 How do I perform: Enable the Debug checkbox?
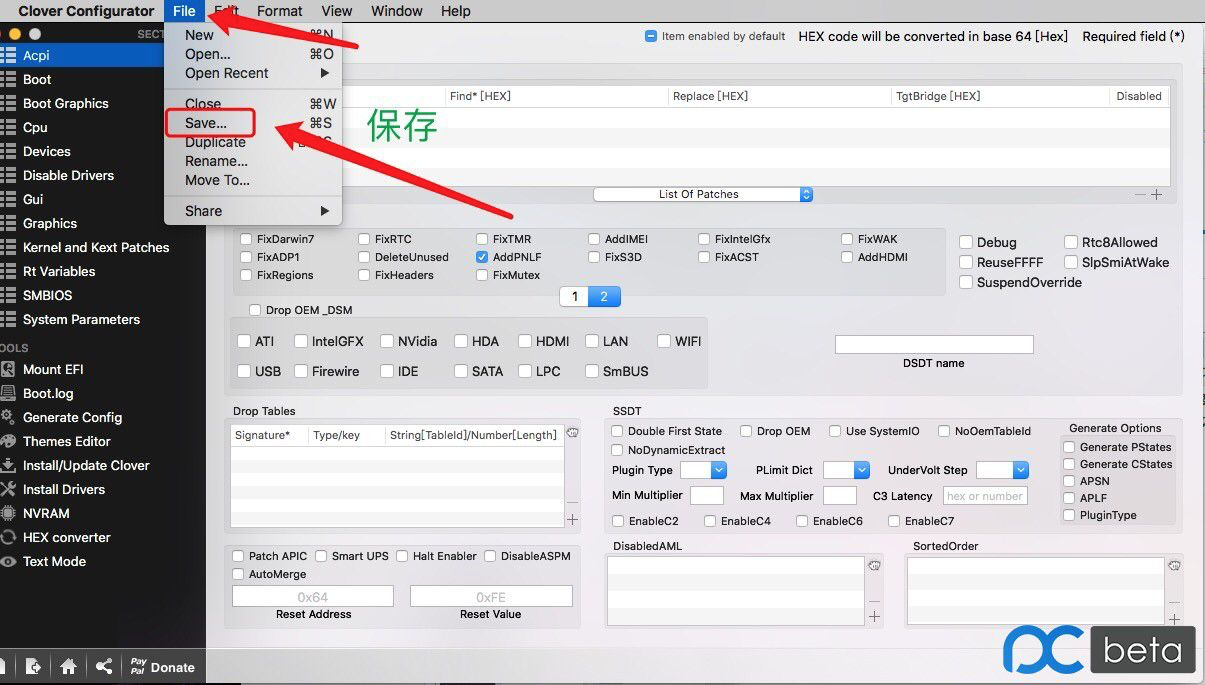click(966, 242)
